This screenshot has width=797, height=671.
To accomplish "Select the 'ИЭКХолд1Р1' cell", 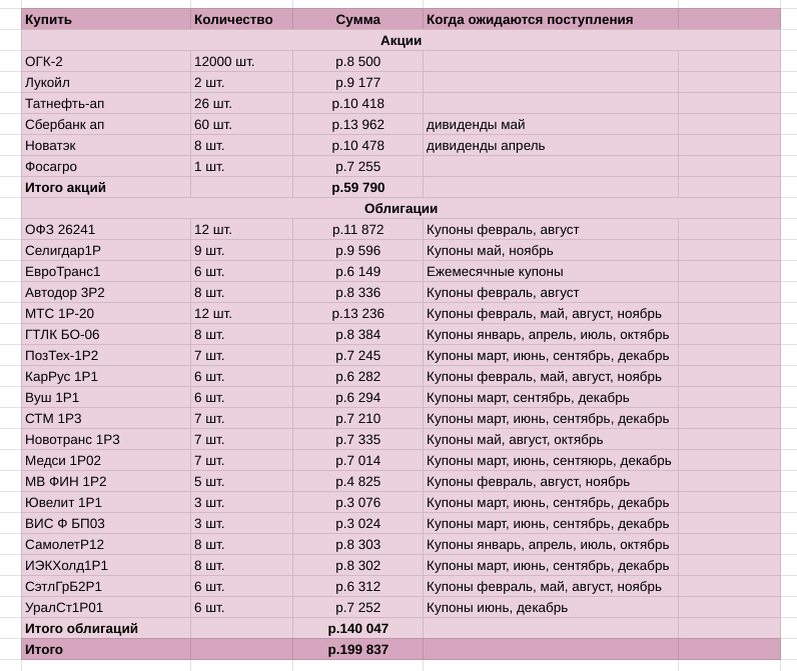I will coord(106,566).
